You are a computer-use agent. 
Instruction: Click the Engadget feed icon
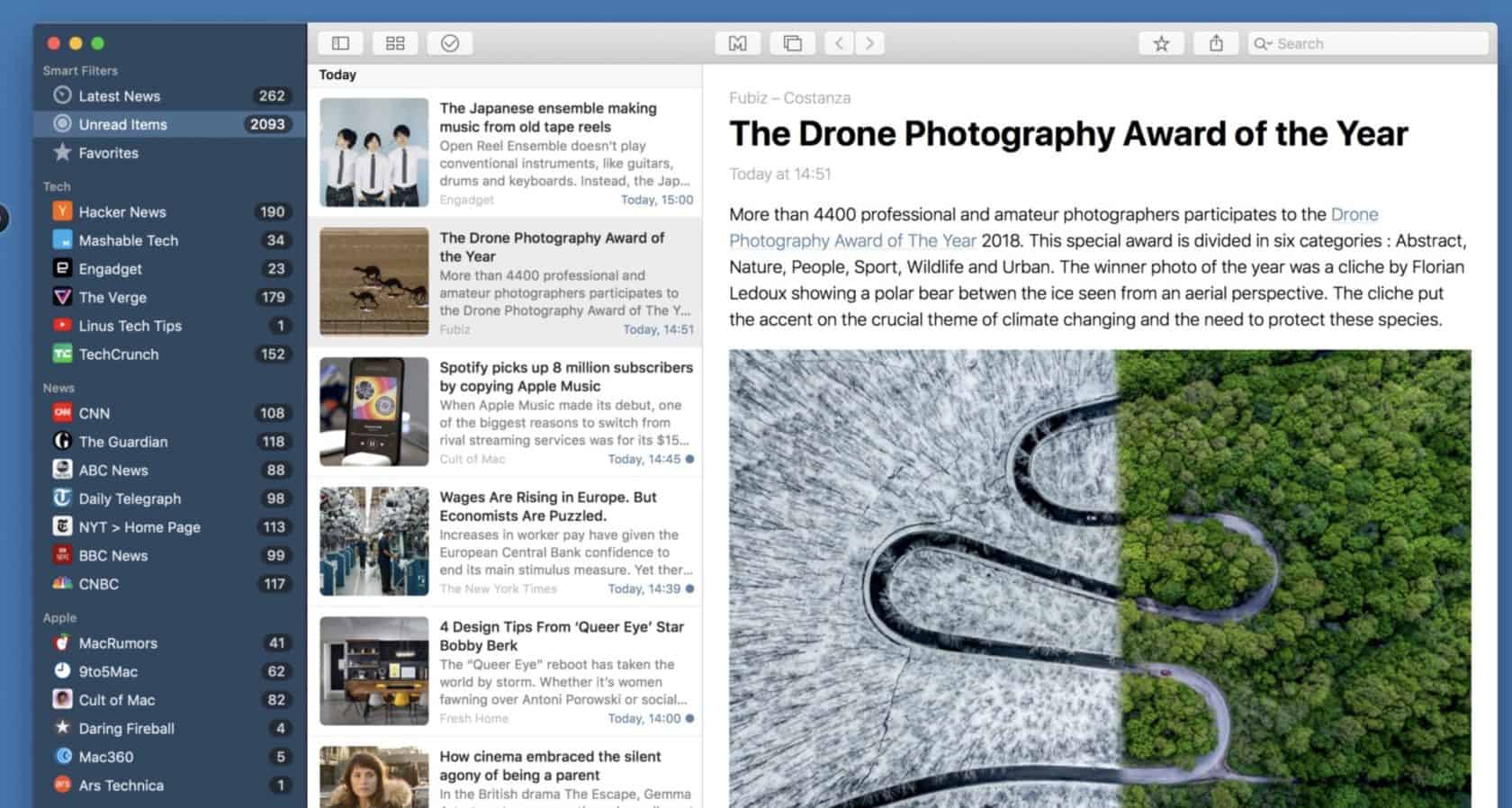pos(62,268)
